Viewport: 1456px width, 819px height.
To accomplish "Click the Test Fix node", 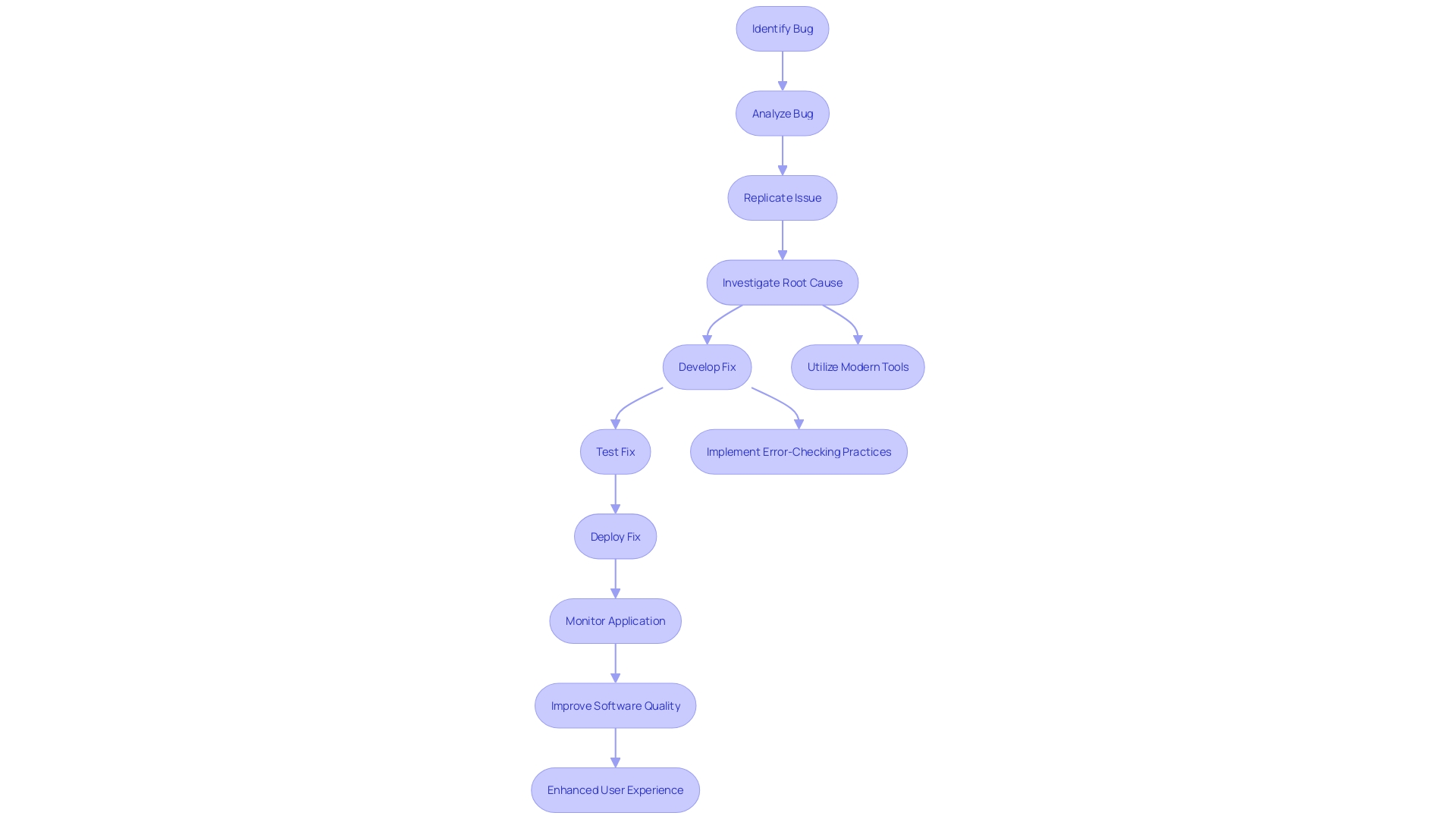I will pyautogui.click(x=615, y=451).
